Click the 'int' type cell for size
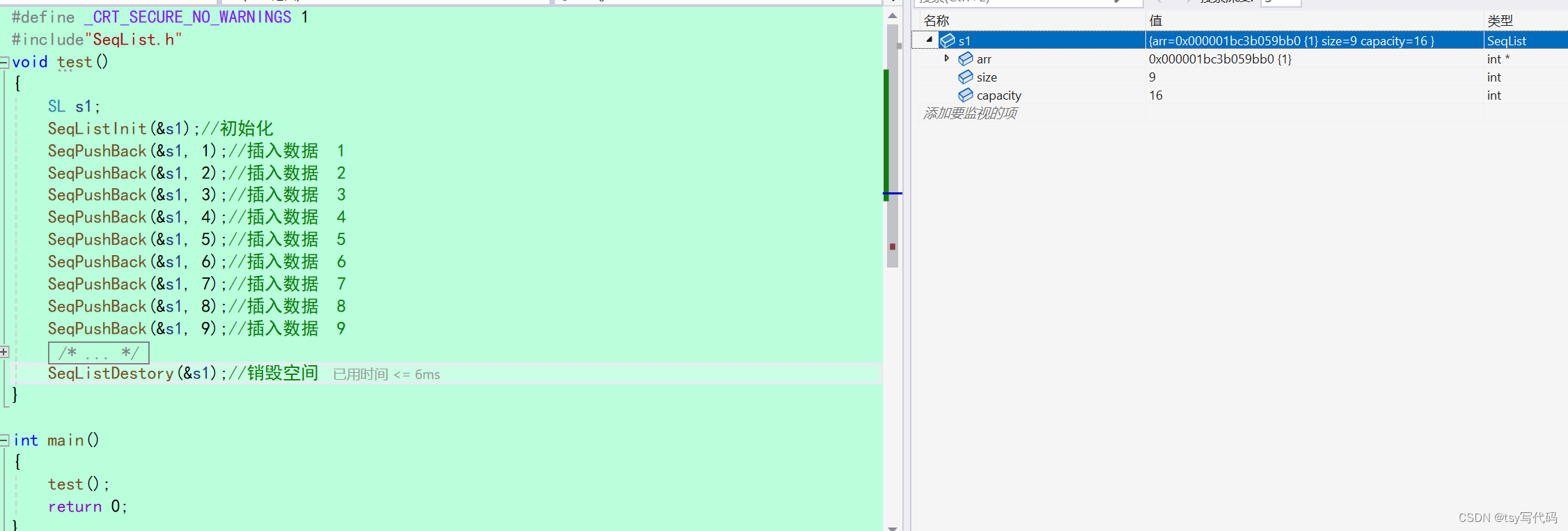This screenshot has height=531, width=1568. [x=1494, y=77]
